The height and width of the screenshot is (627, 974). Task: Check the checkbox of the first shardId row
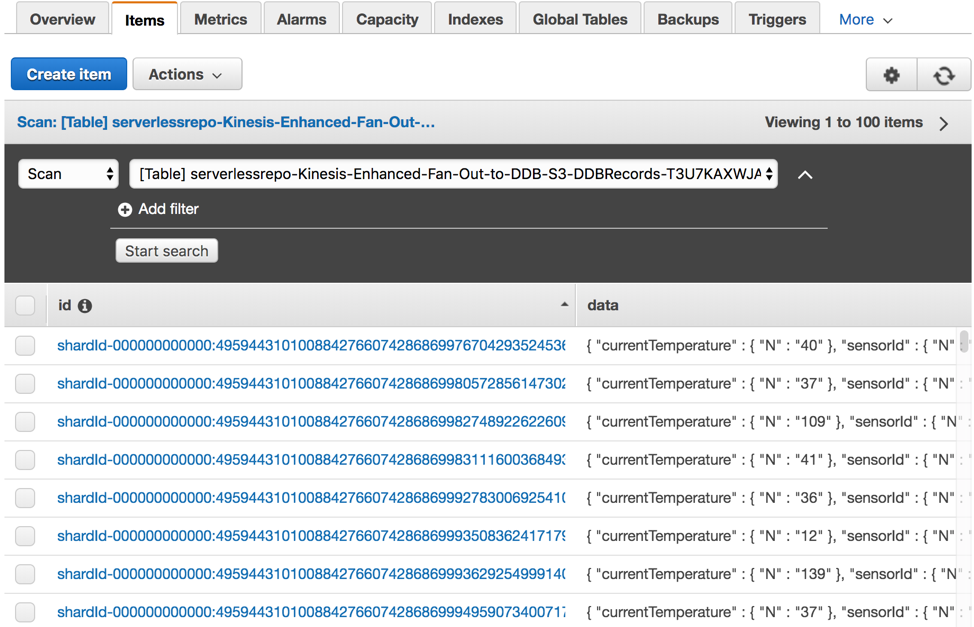pos(24,345)
